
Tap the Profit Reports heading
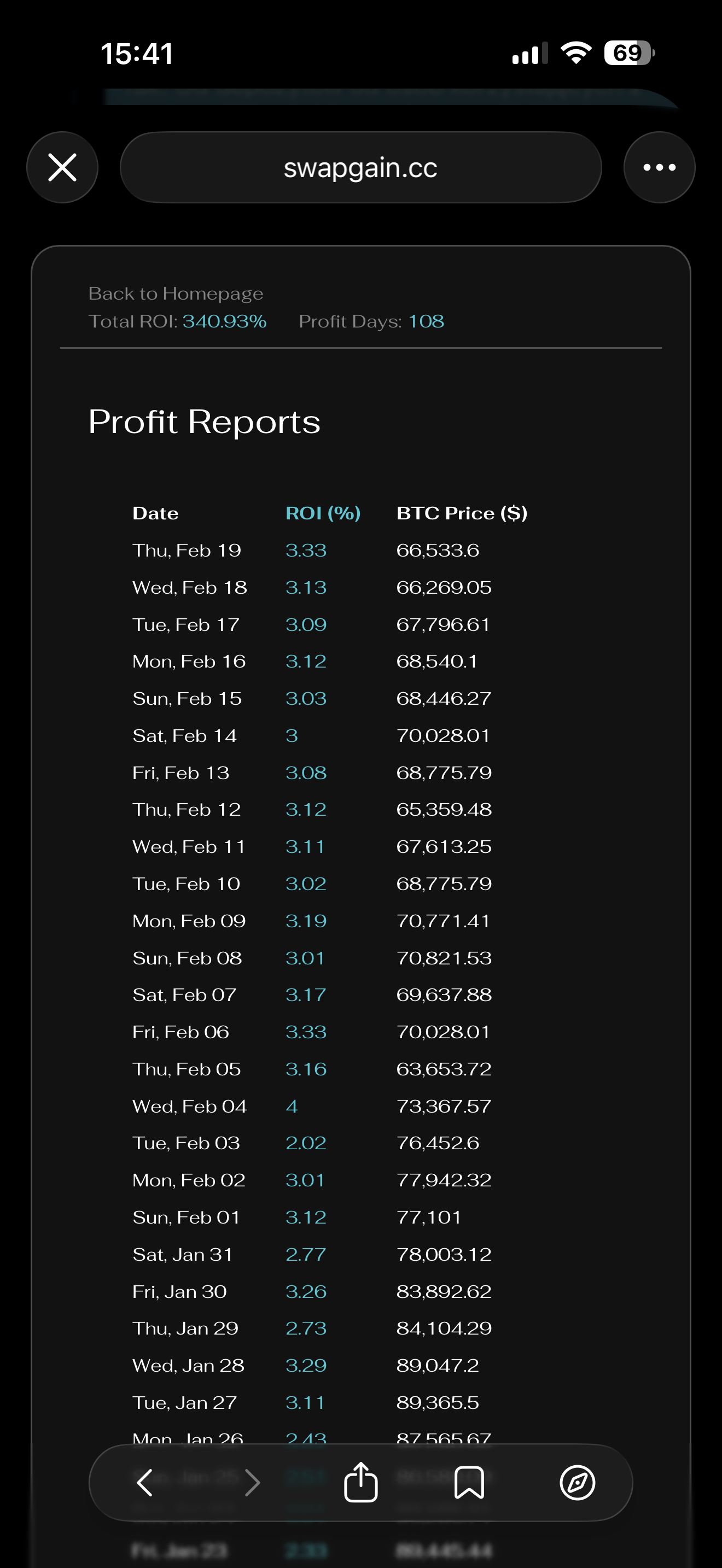point(204,421)
